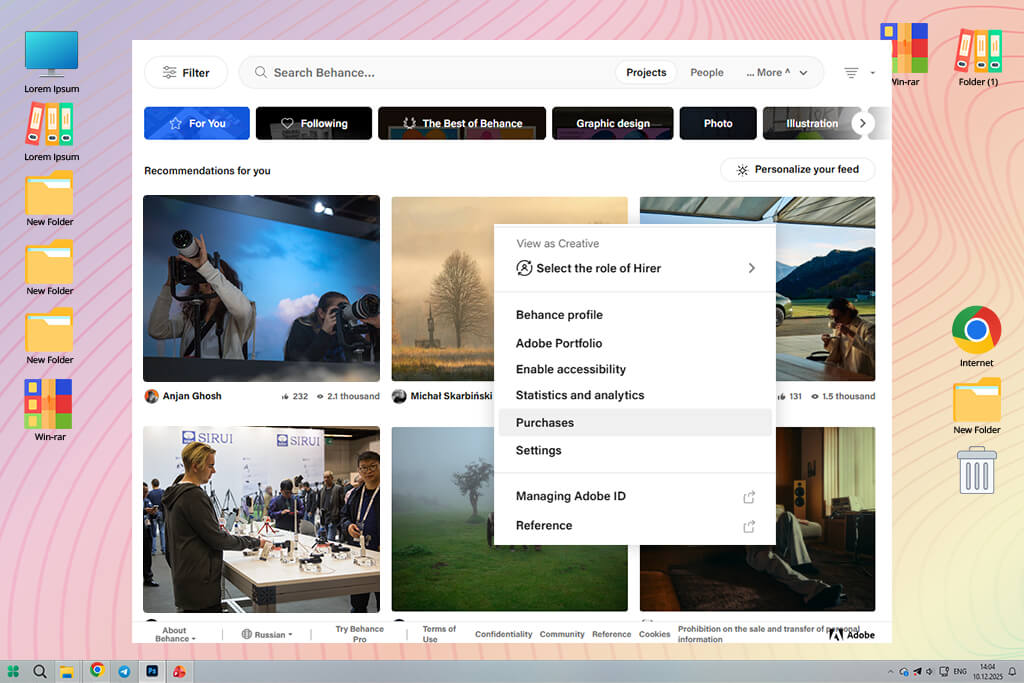Open Reference menu entry

pyautogui.click(x=544, y=526)
